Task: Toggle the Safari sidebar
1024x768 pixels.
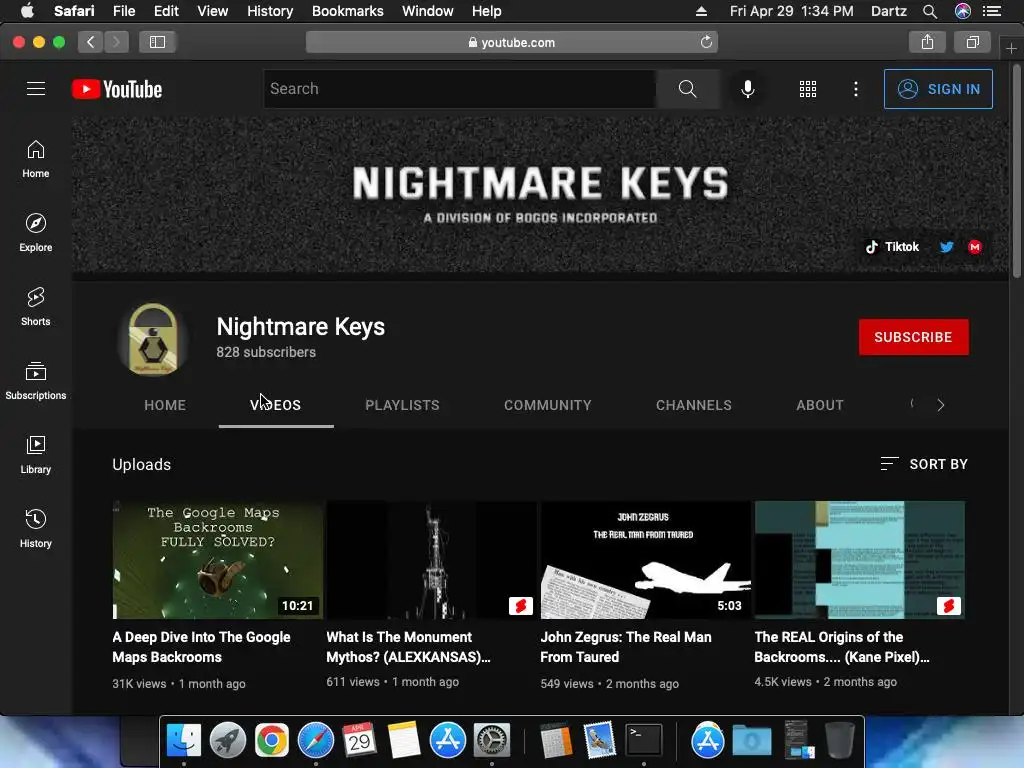Action: point(157,42)
